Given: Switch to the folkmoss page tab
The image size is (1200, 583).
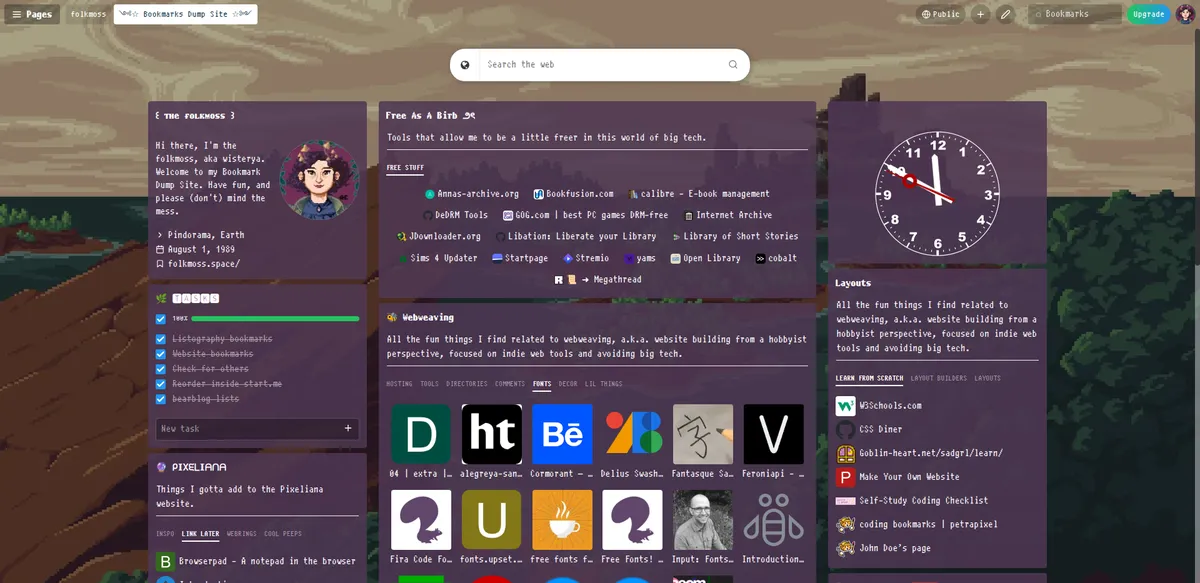Looking at the screenshot, I should click(88, 15).
